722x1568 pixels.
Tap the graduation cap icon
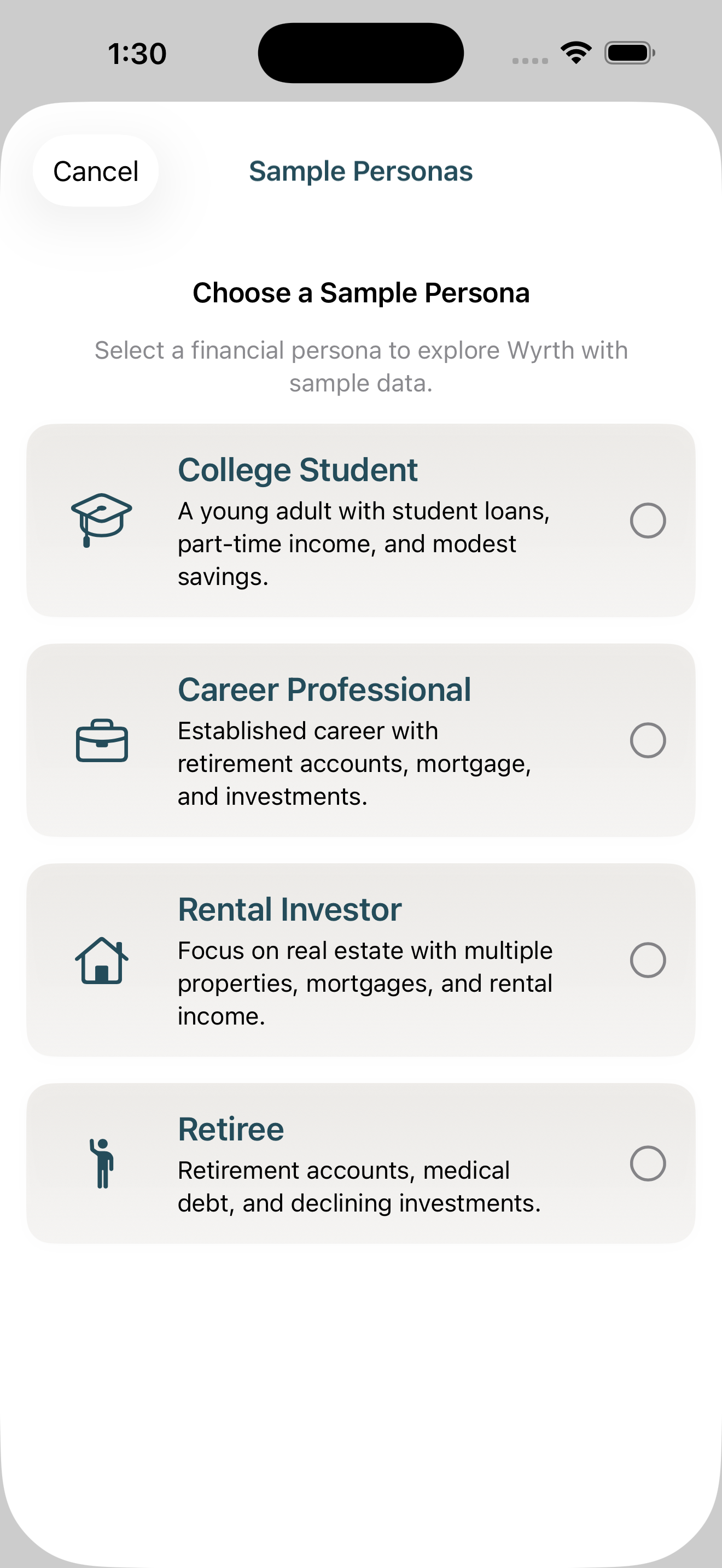[101, 519]
